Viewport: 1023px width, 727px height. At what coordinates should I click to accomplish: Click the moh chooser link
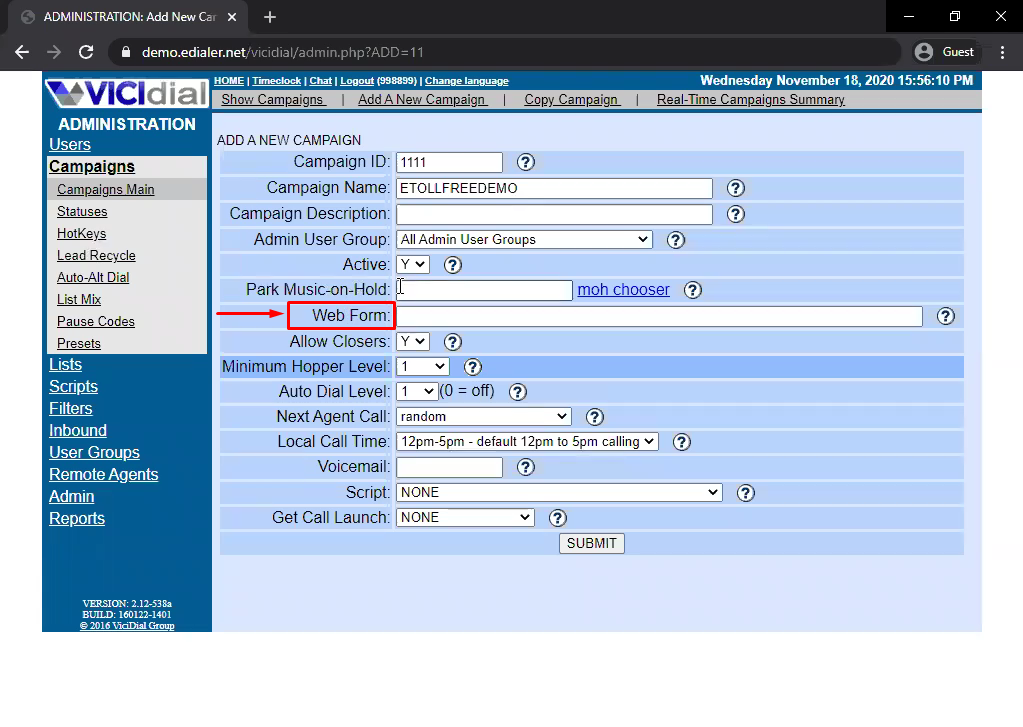tap(623, 290)
